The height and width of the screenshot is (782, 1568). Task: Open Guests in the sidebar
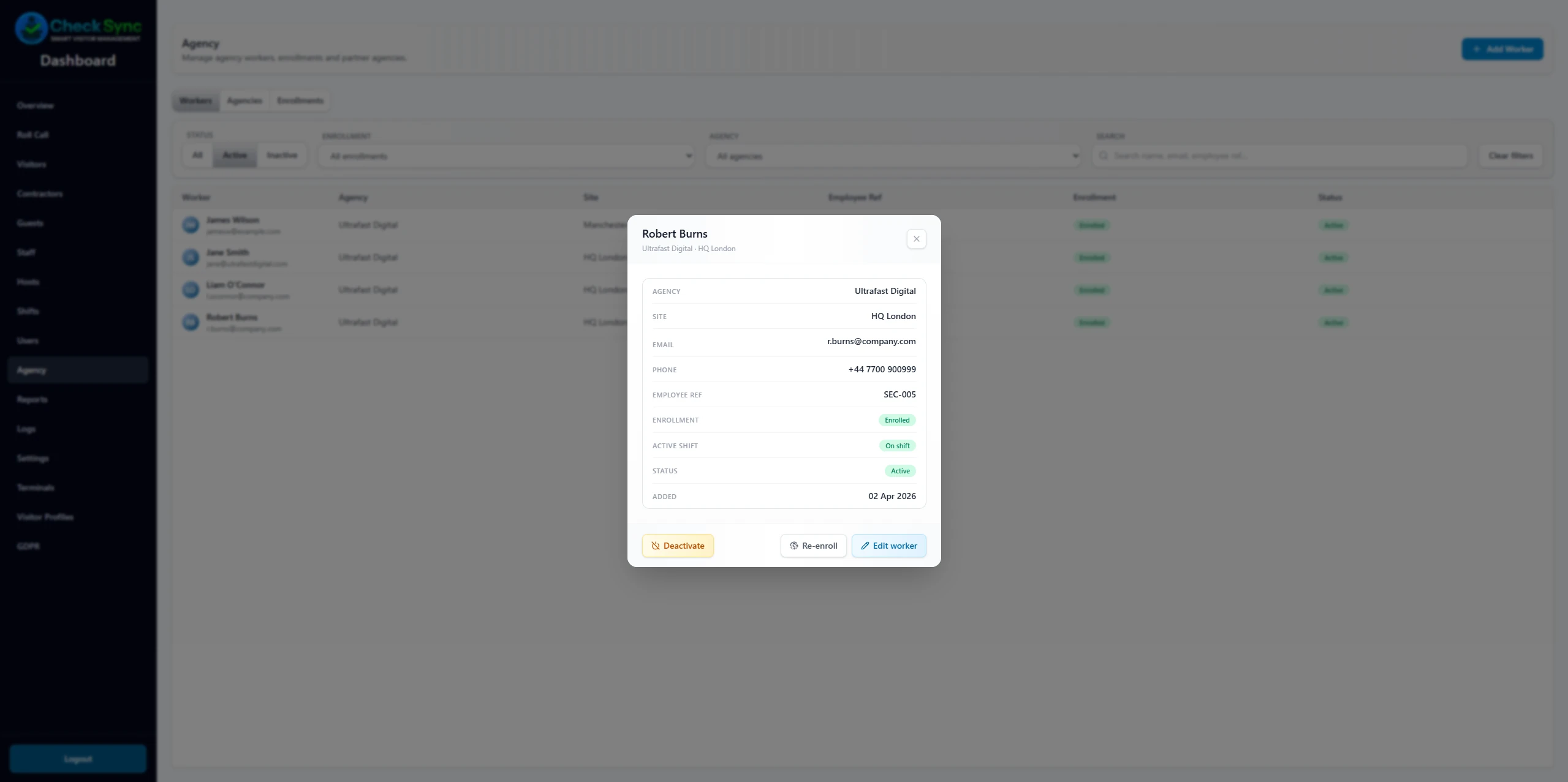coord(78,223)
